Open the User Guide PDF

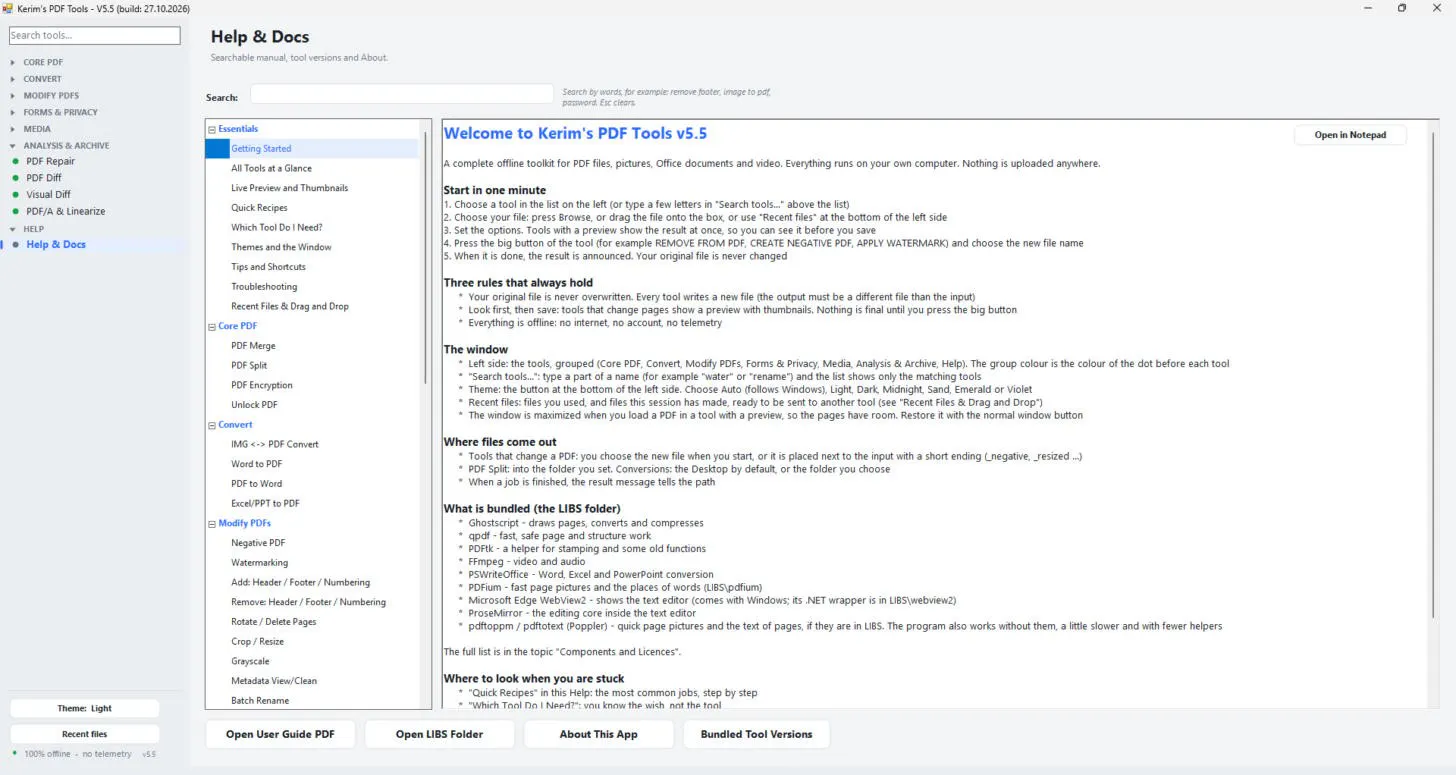[280, 734]
